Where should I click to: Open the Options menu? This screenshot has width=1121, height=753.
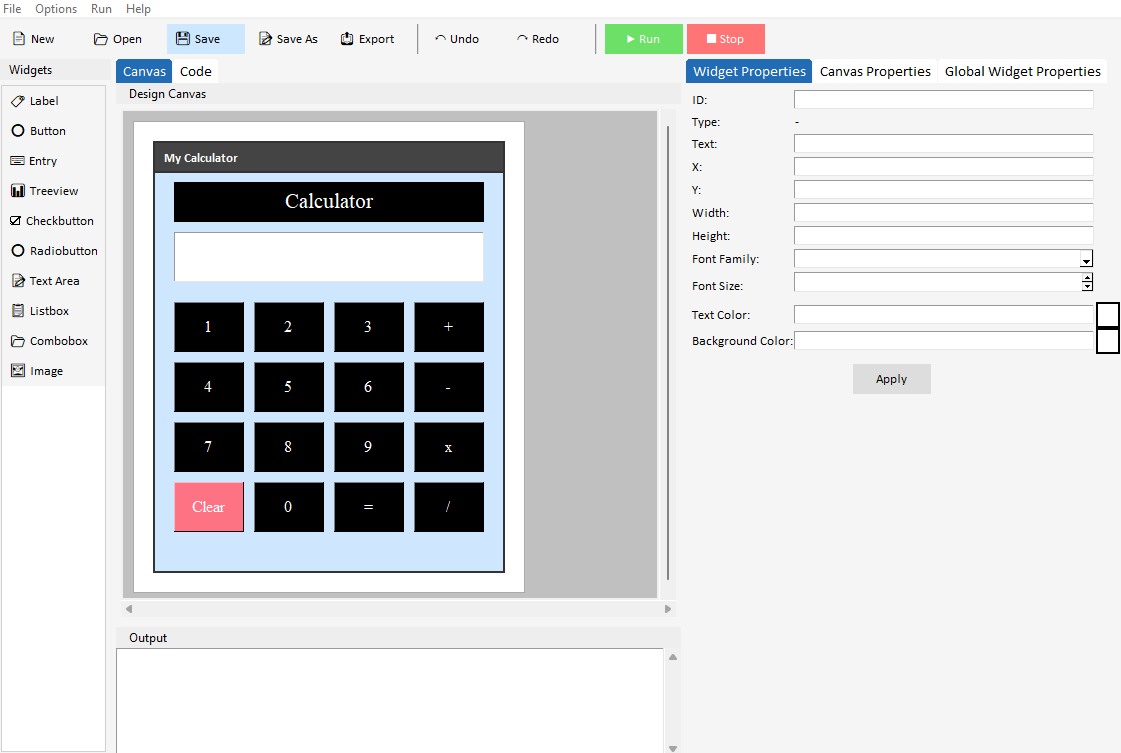[55, 9]
